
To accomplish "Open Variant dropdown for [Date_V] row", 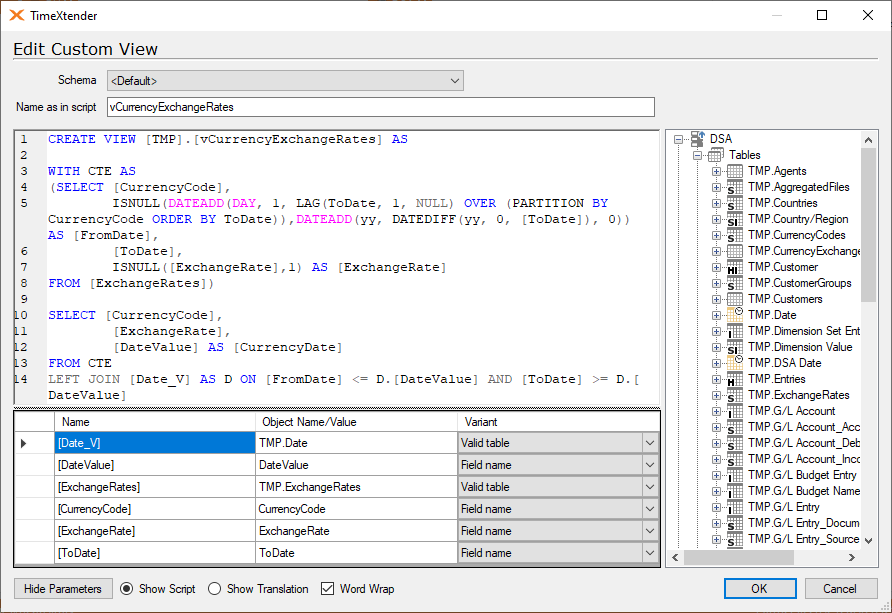I will click(x=650, y=443).
